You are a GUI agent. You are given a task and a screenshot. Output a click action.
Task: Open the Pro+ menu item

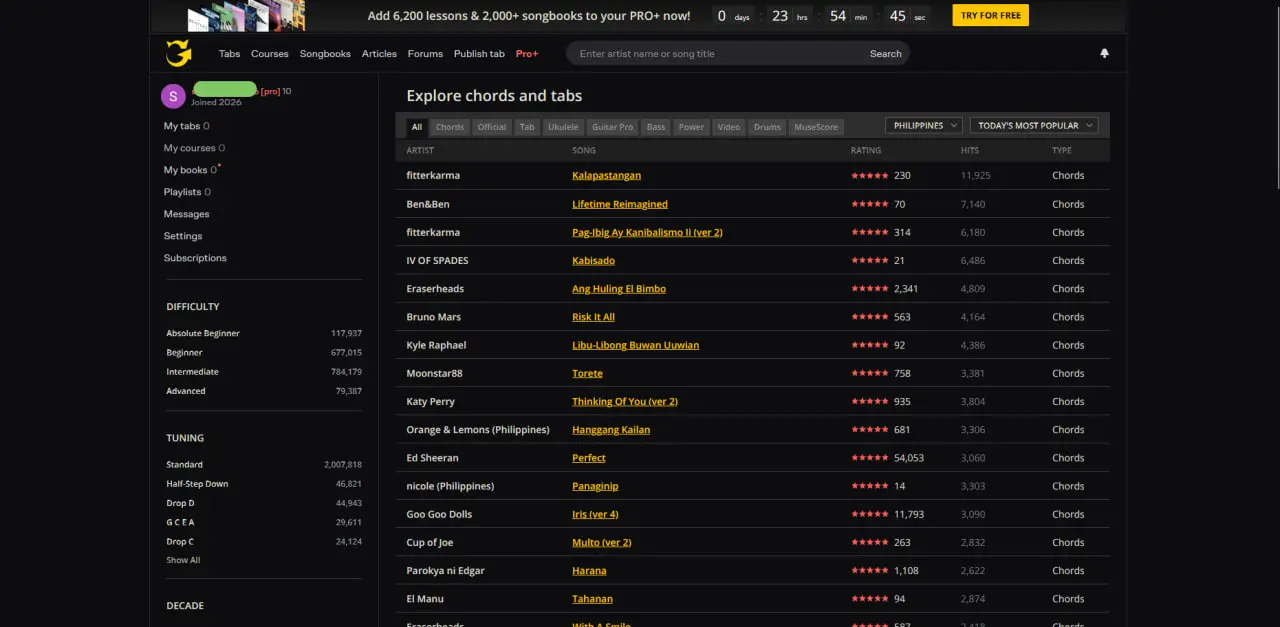tap(527, 54)
